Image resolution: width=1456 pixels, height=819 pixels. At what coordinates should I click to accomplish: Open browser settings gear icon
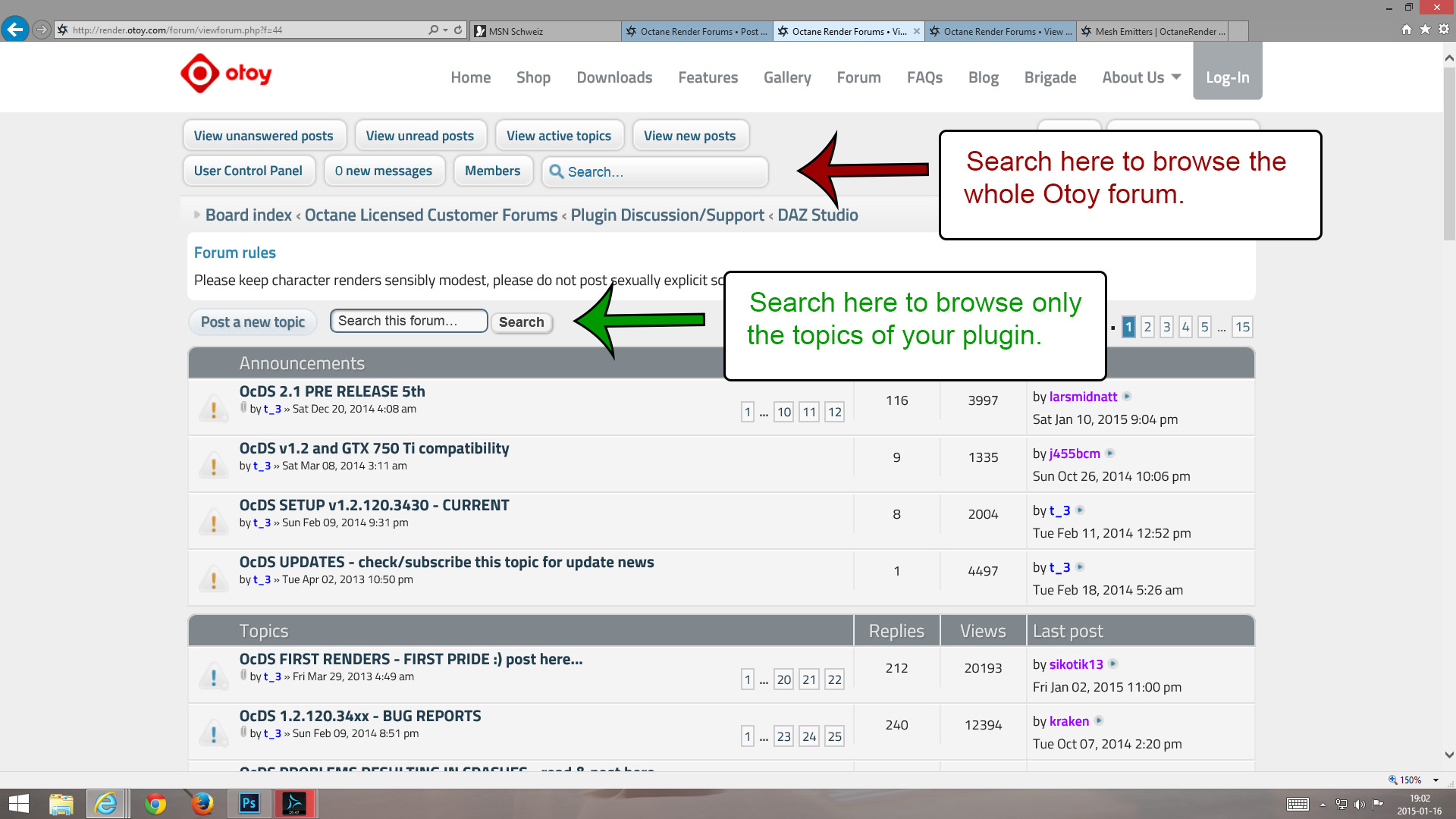1444,30
